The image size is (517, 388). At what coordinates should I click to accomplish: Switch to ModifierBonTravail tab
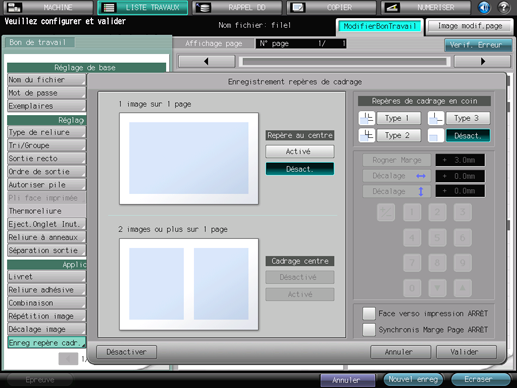[x=380, y=26]
